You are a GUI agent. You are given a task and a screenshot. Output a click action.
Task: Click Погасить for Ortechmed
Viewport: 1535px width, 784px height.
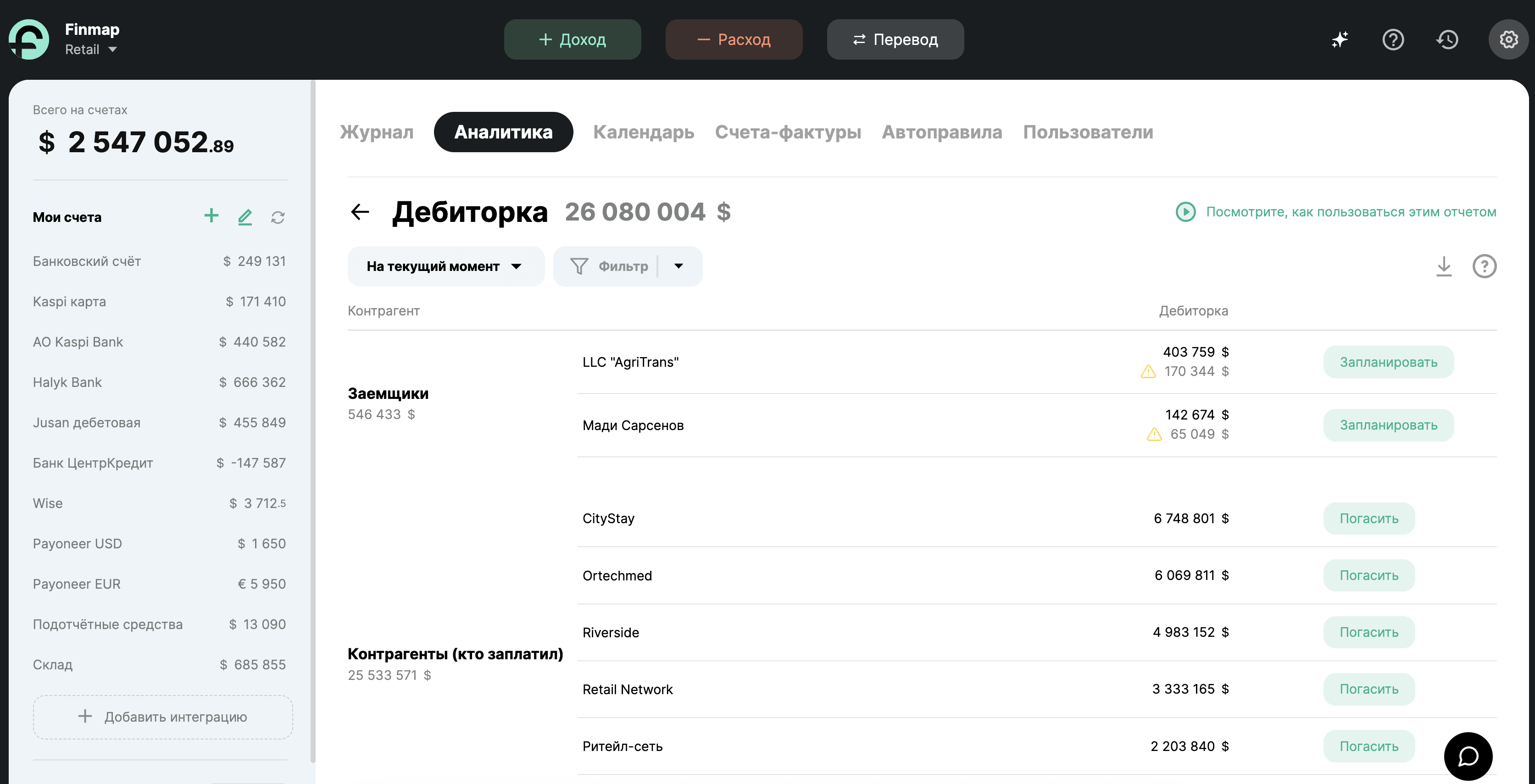1369,575
